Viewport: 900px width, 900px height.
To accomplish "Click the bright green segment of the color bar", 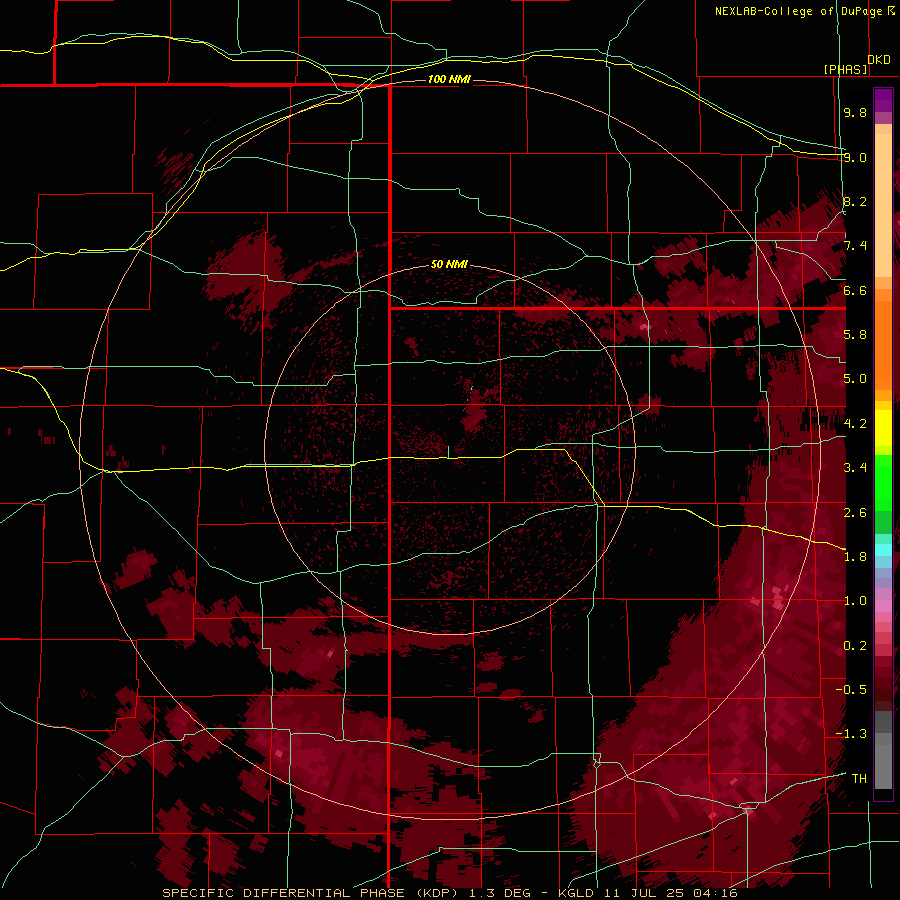I will coord(883,485).
